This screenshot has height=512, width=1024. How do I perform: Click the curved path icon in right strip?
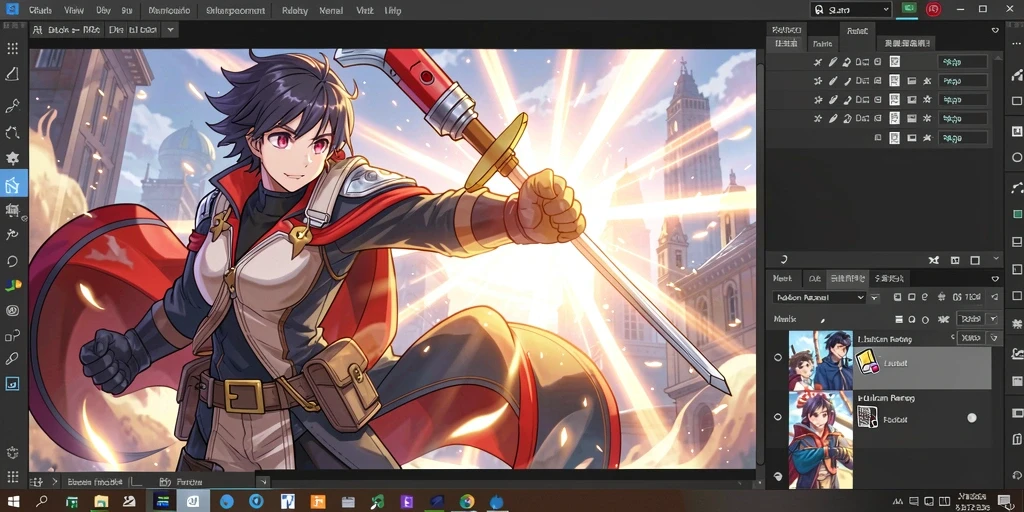[1016, 188]
